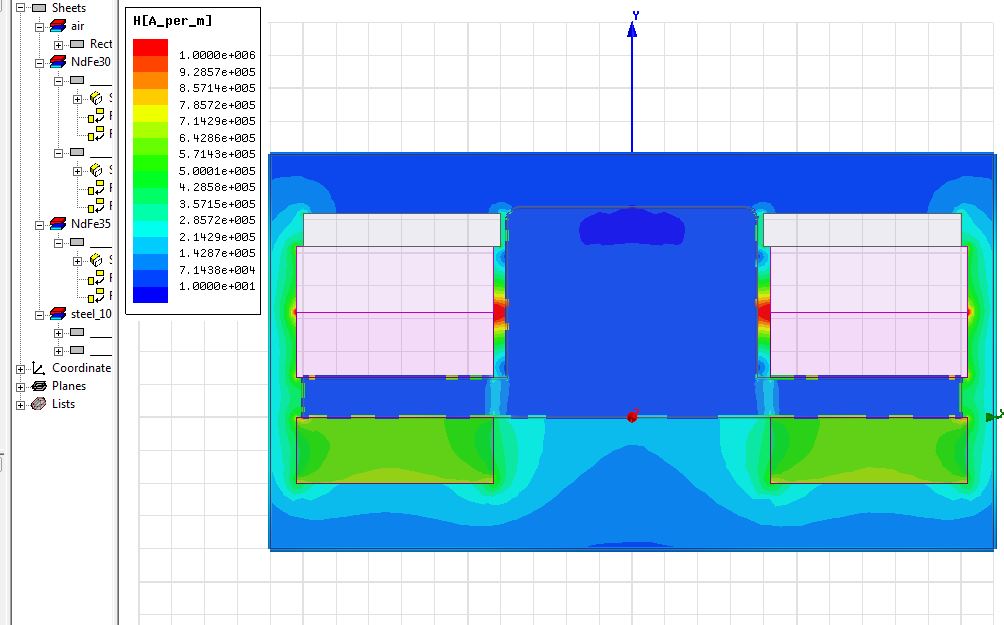Click dark blue bottom legend band
The height and width of the screenshot is (625, 1004).
pyautogui.click(x=150, y=294)
